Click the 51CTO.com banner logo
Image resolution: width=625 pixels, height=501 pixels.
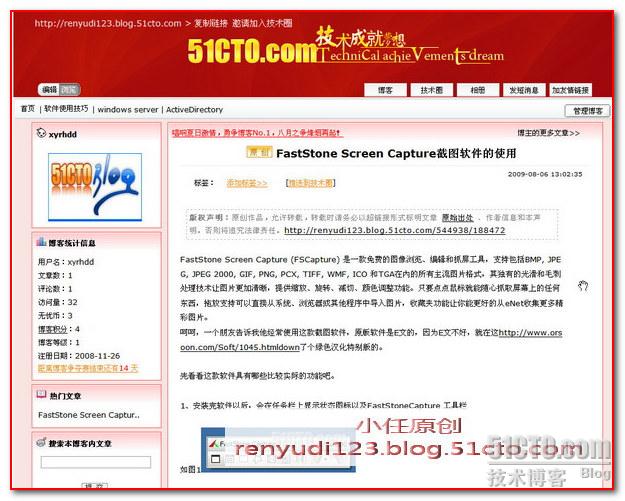(252, 51)
